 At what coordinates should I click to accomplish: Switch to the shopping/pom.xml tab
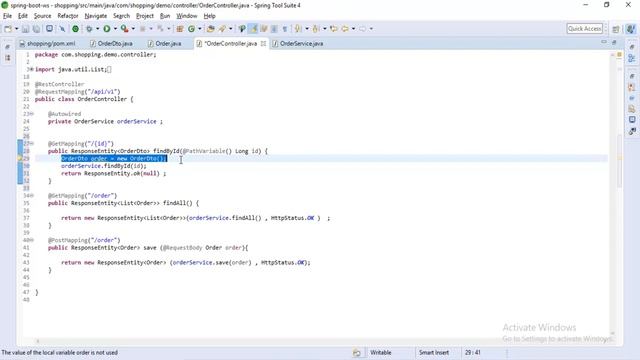coord(47,43)
